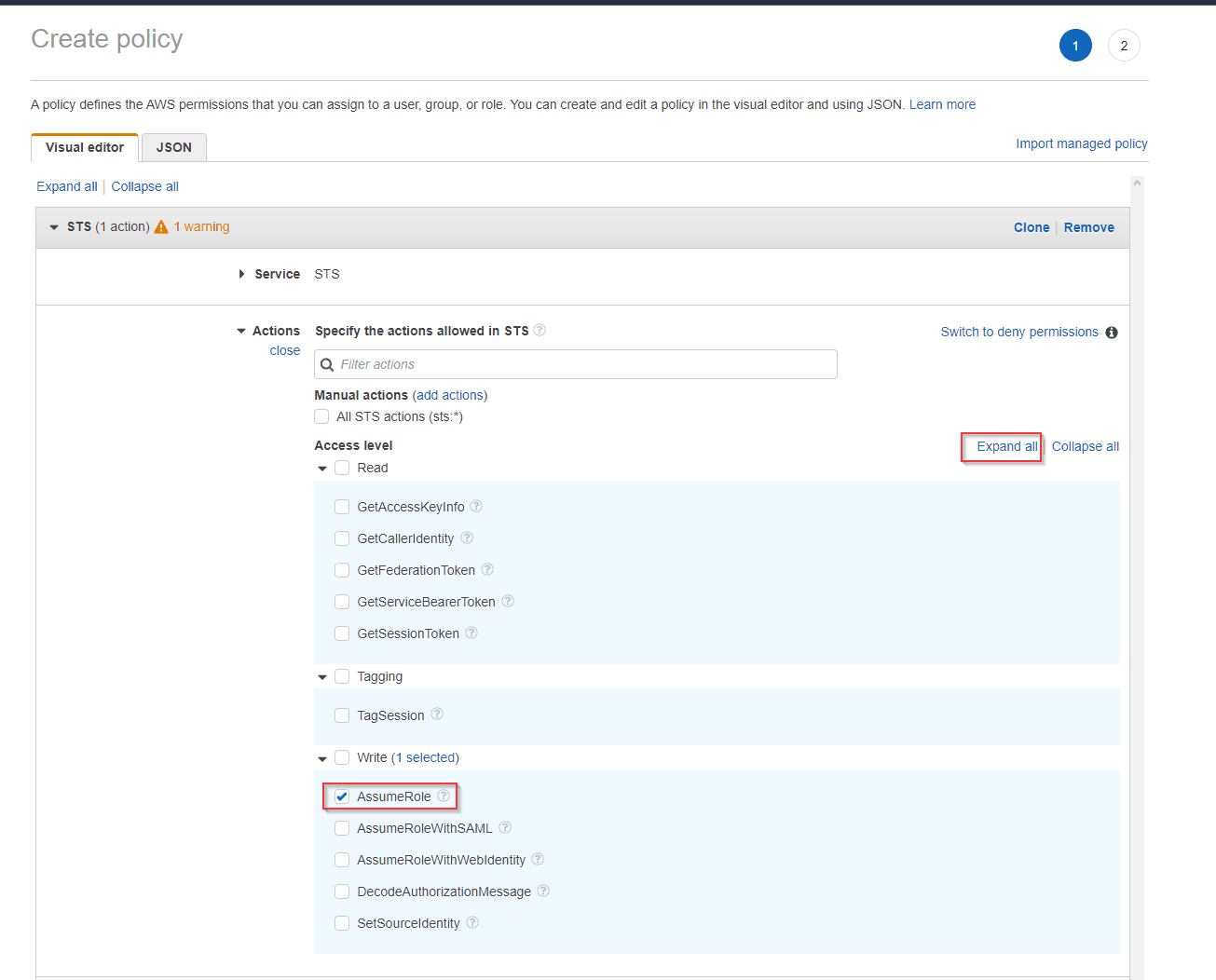Click help icon next to AssumeRole

[444, 796]
